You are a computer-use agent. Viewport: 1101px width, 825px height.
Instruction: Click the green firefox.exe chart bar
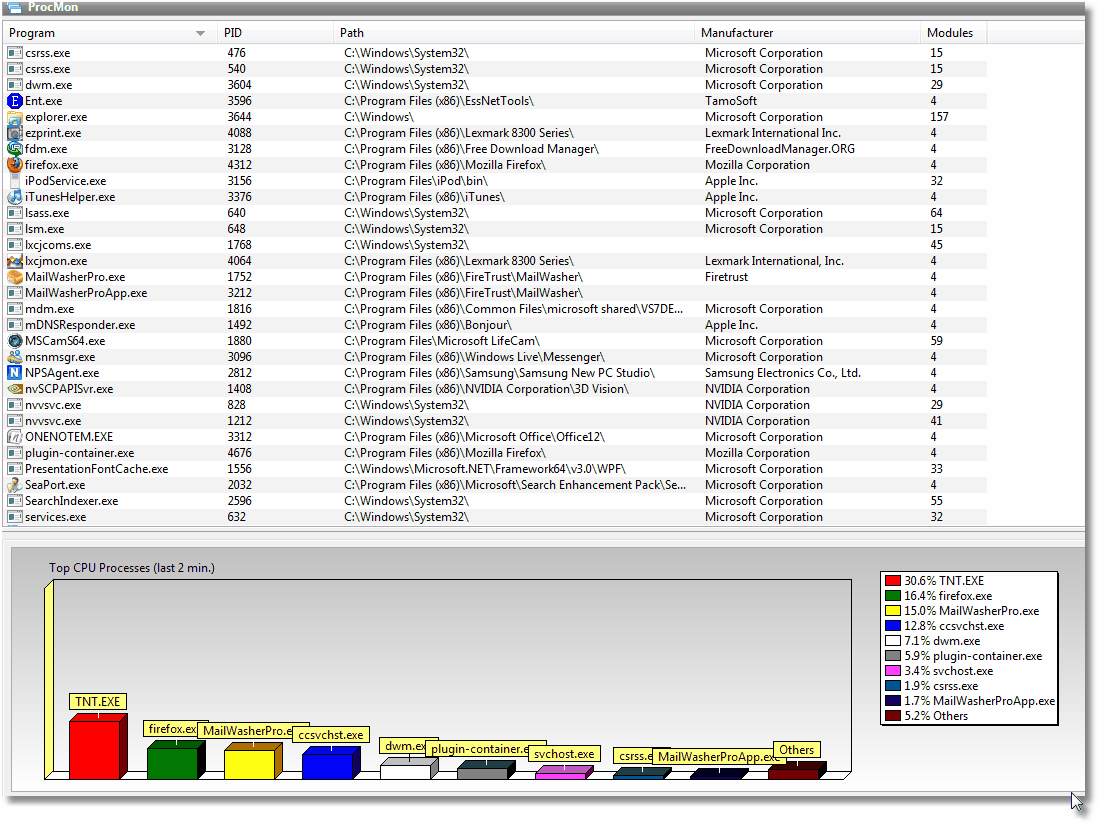[176, 760]
